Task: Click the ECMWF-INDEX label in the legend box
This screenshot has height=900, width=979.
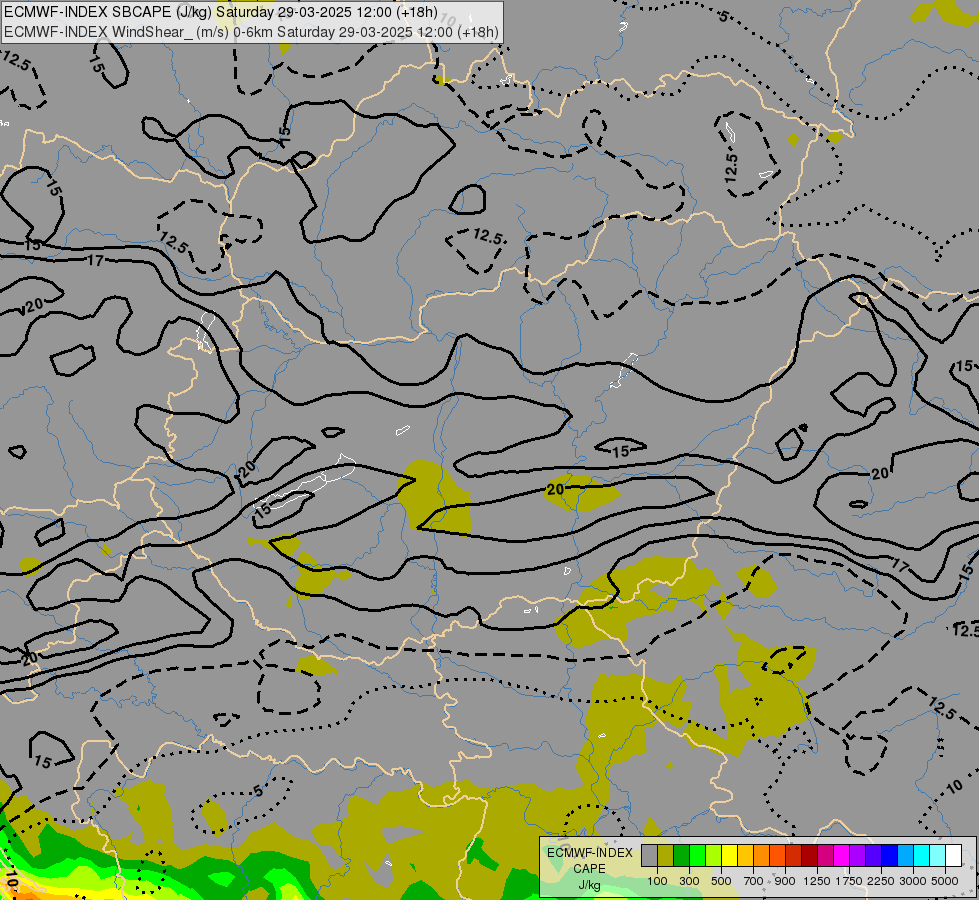Action: (590, 853)
